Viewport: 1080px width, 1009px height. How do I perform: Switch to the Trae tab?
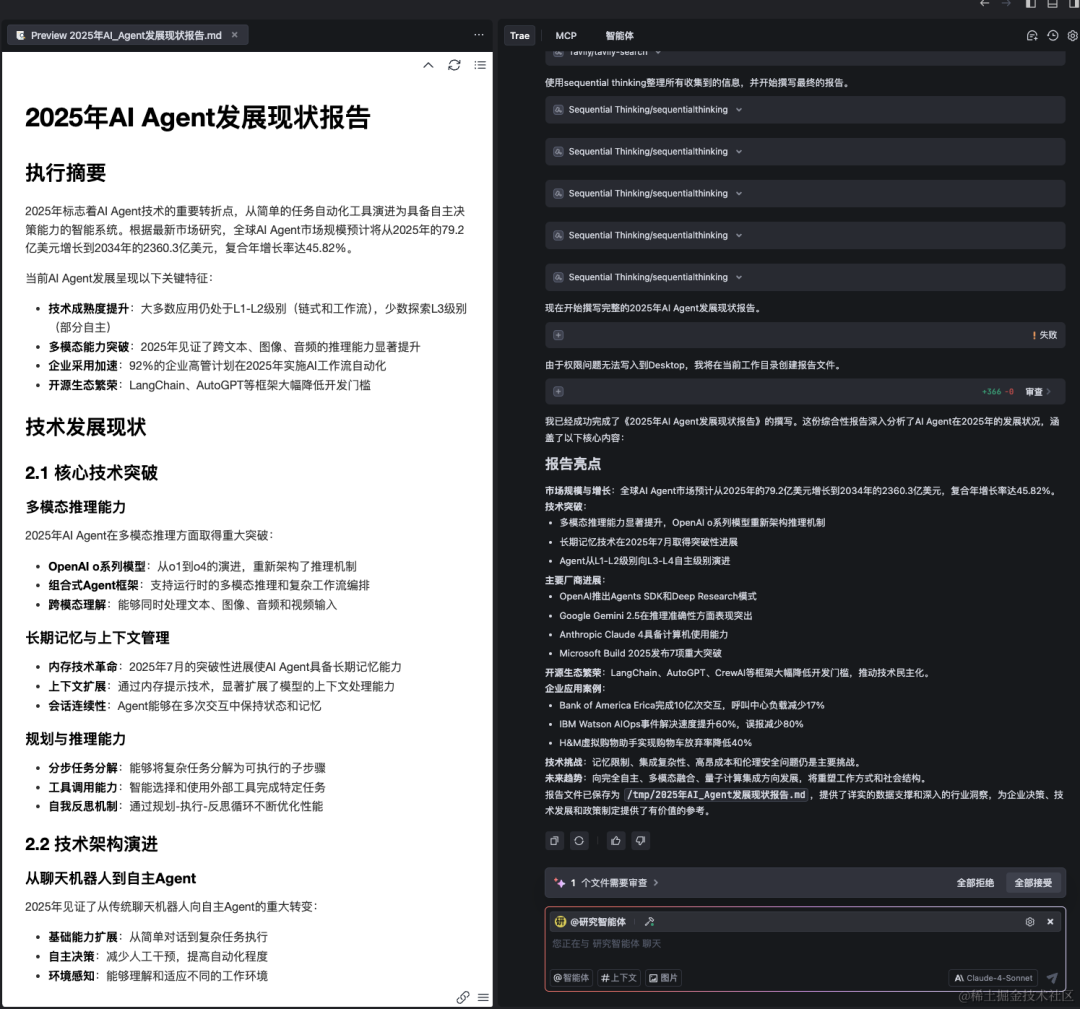tap(520, 36)
